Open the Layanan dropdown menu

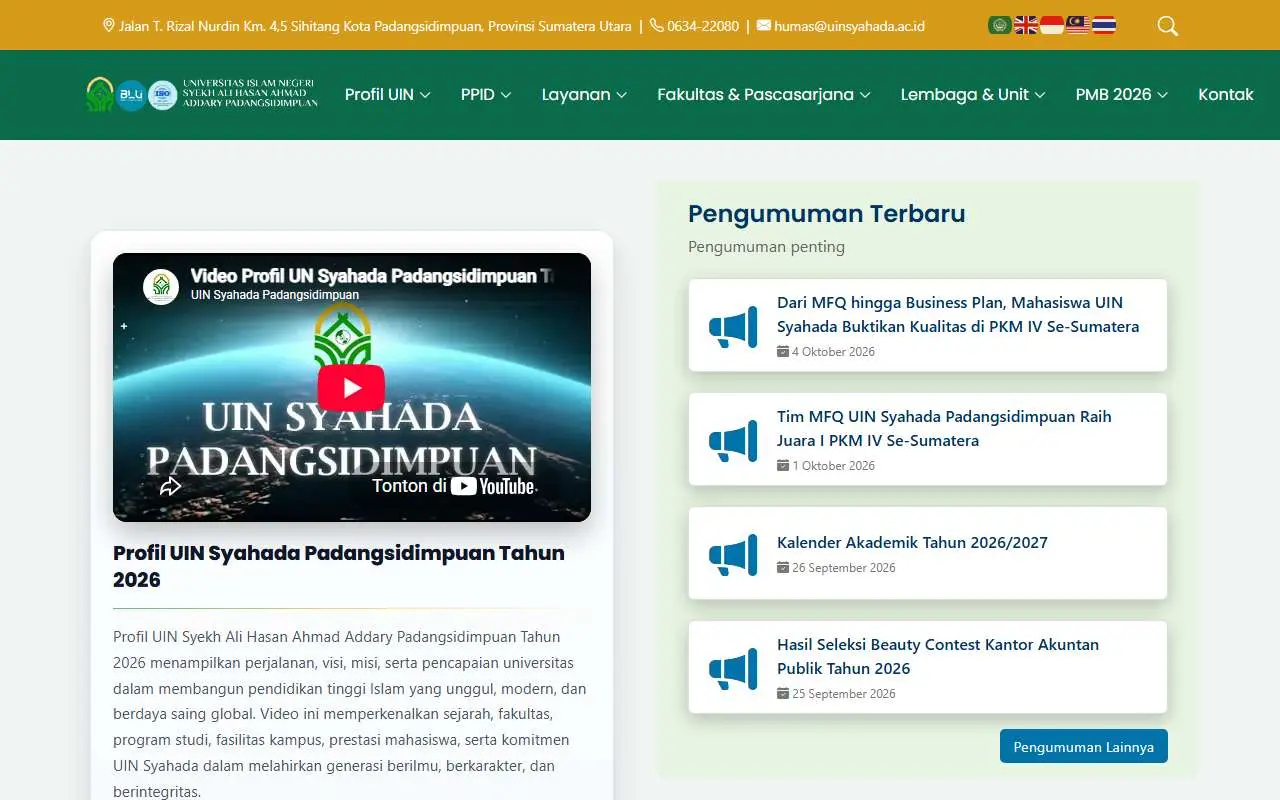coord(585,94)
